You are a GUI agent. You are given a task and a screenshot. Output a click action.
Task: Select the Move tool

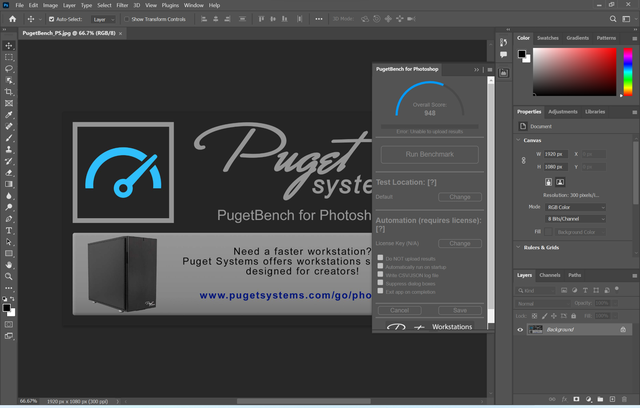[9, 46]
